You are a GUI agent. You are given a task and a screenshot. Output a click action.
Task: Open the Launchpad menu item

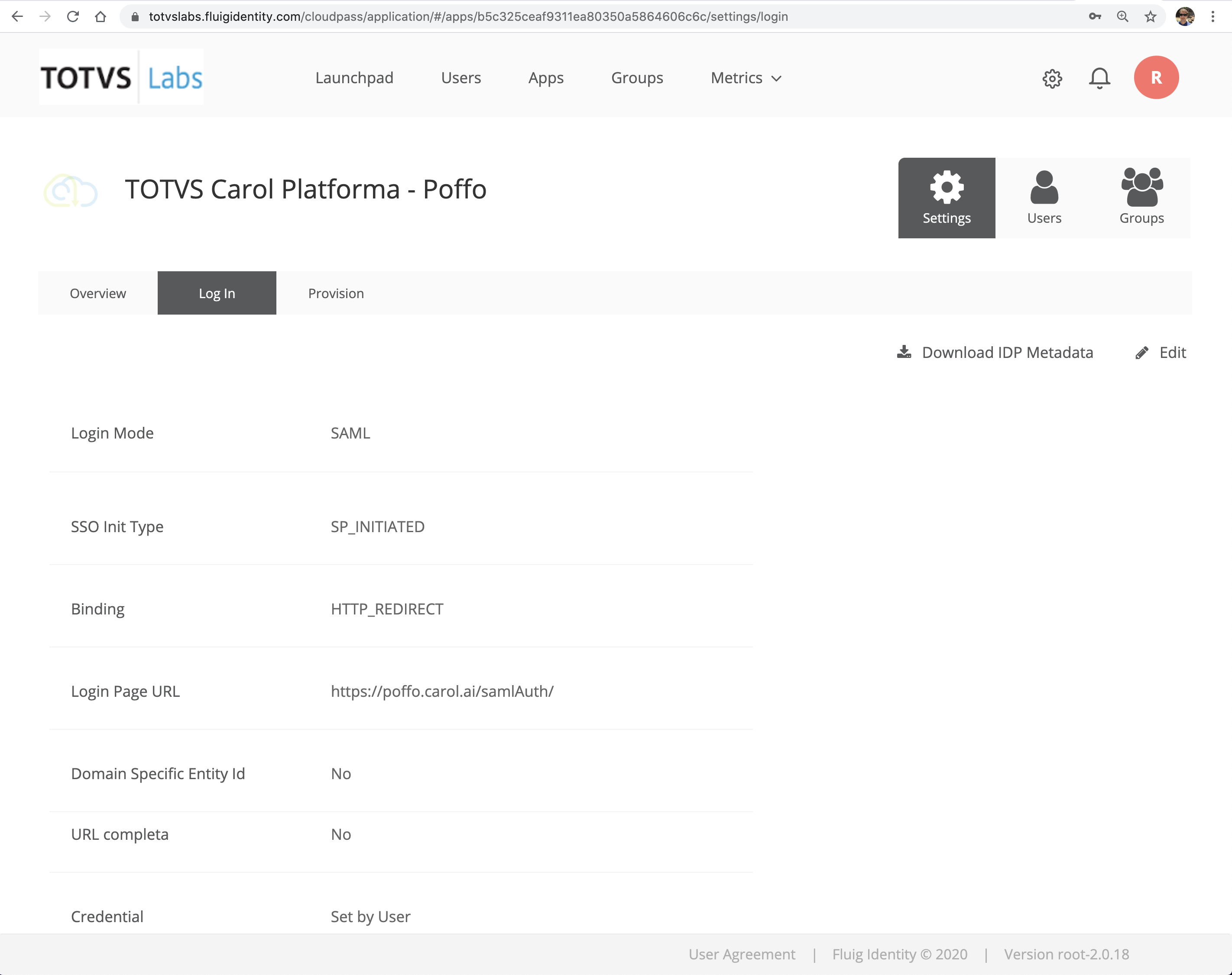pyautogui.click(x=354, y=78)
